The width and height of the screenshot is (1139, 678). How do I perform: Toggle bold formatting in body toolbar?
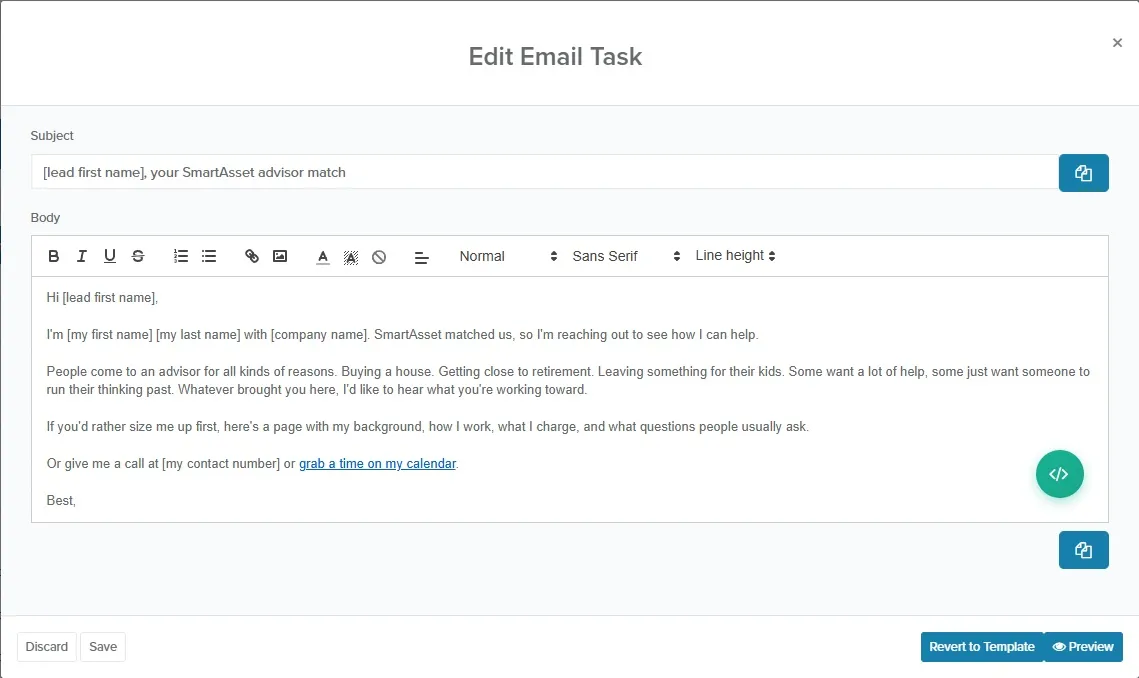pyautogui.click(x=53, y=256)
